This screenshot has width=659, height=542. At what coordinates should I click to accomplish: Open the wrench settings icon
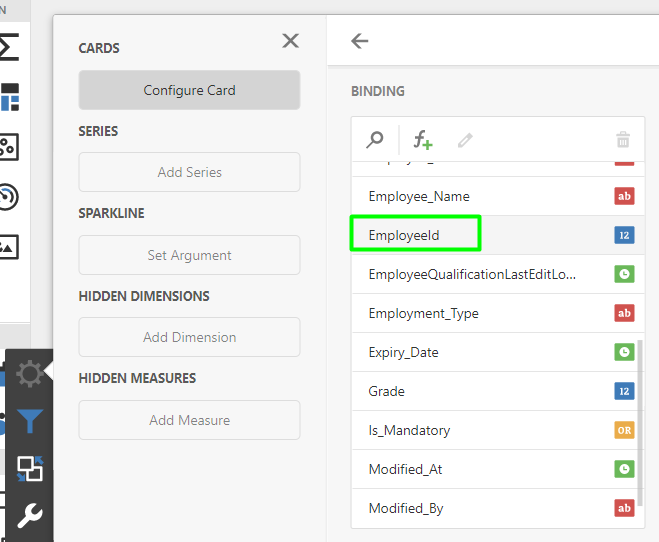click(29, 516)
